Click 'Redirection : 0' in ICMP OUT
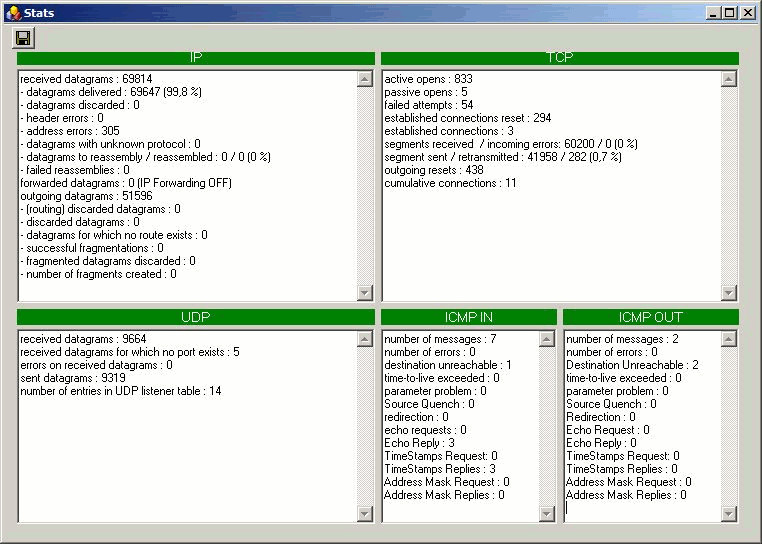 click(601, 417)
